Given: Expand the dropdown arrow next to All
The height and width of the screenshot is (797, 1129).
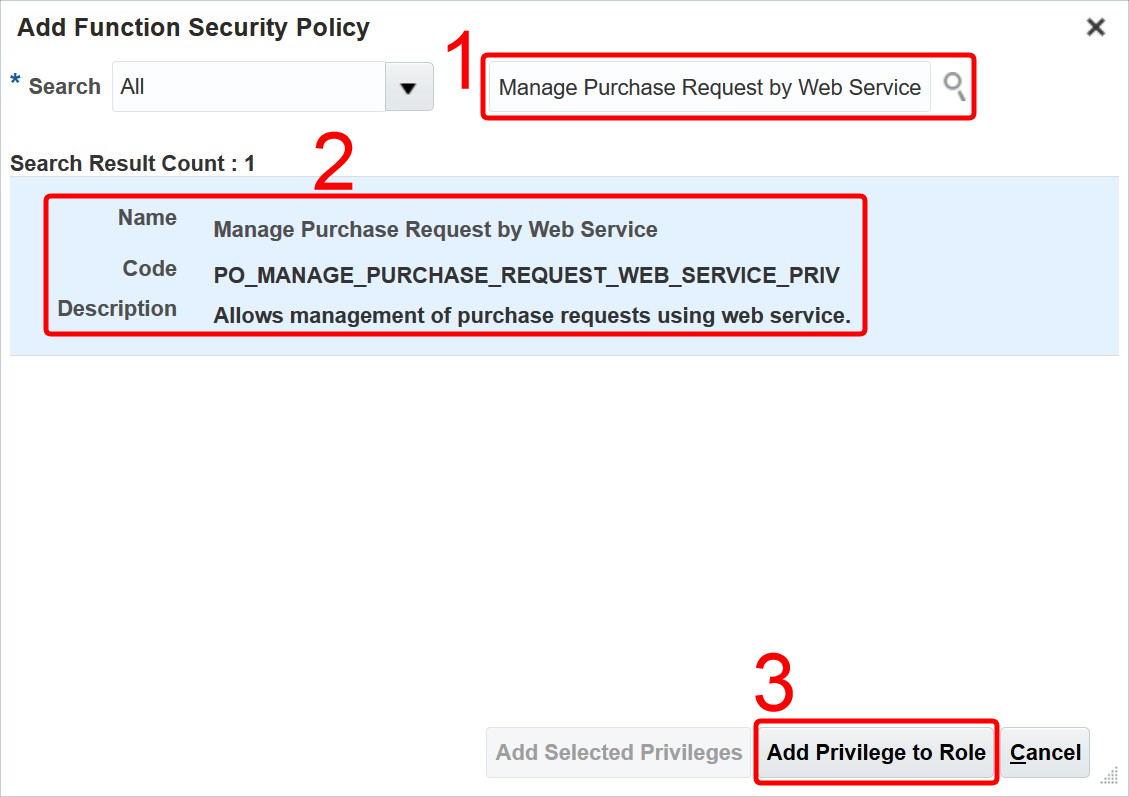Looking at the screenshot, I should click(409, 87).
